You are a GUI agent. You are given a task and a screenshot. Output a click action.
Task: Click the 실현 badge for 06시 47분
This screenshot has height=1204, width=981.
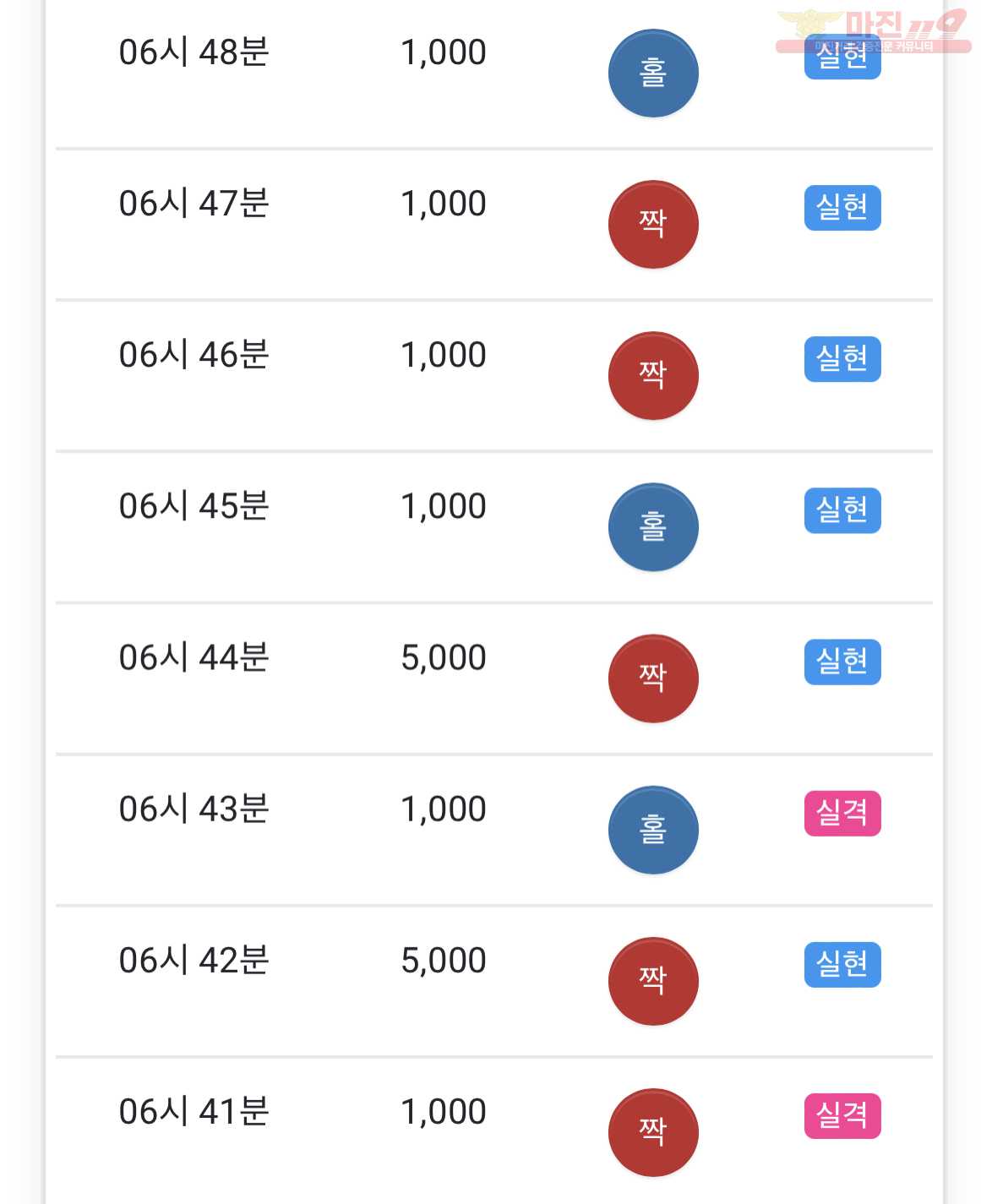pos(842,208)
